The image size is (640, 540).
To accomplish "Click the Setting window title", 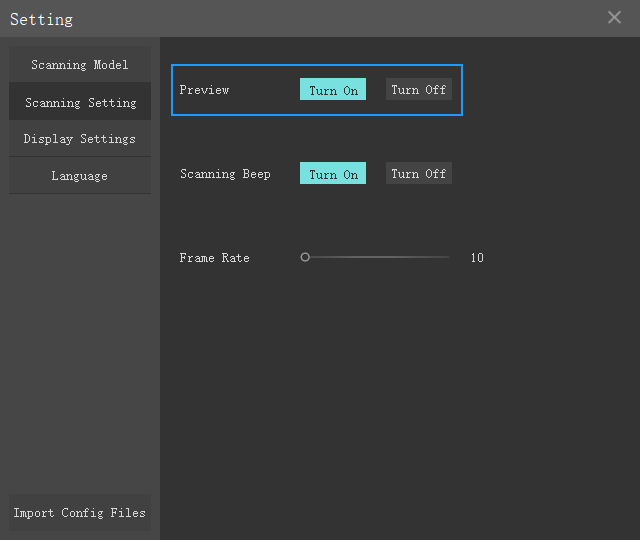I will [41, 19].
